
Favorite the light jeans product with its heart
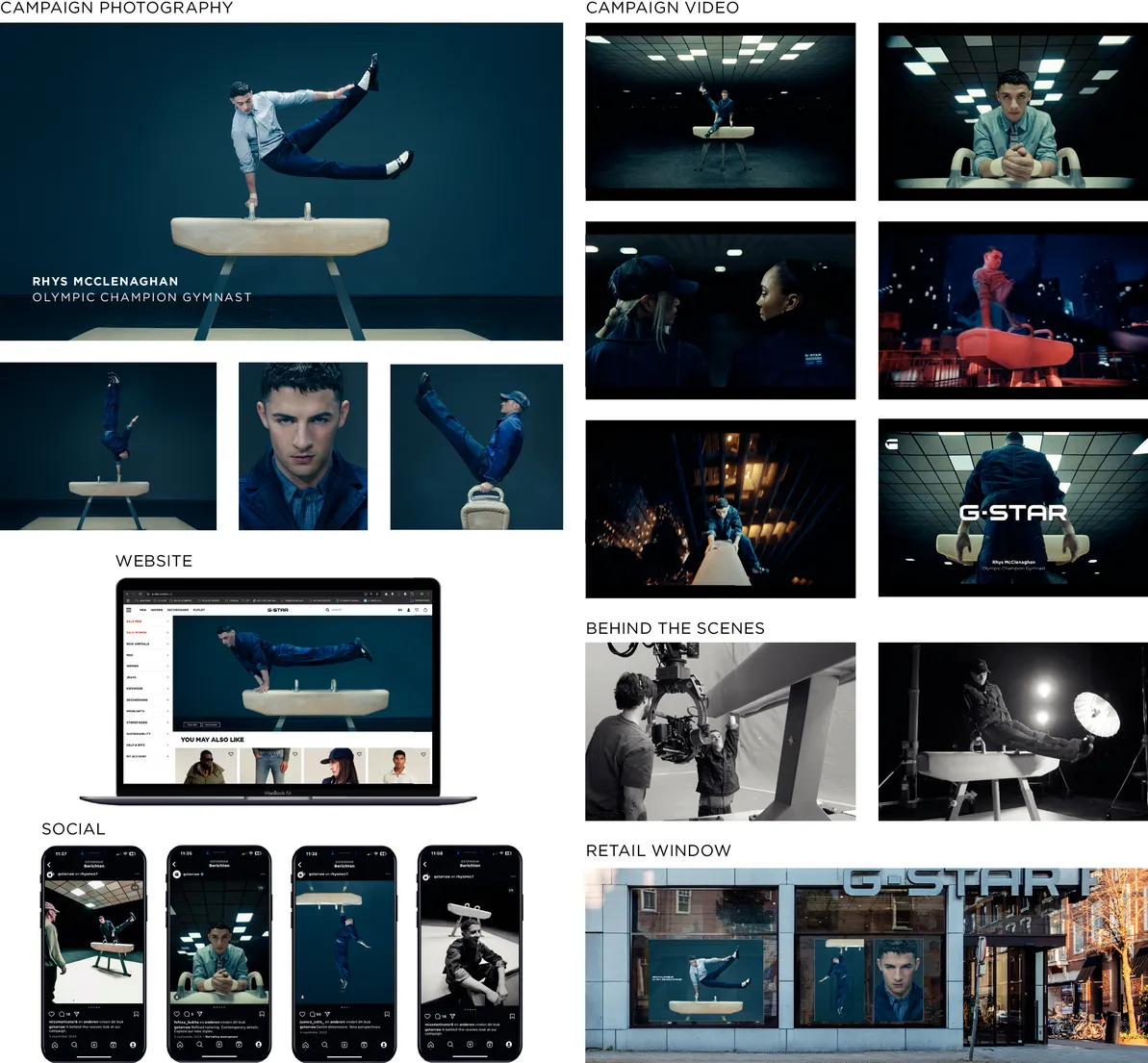pos(295,754)
